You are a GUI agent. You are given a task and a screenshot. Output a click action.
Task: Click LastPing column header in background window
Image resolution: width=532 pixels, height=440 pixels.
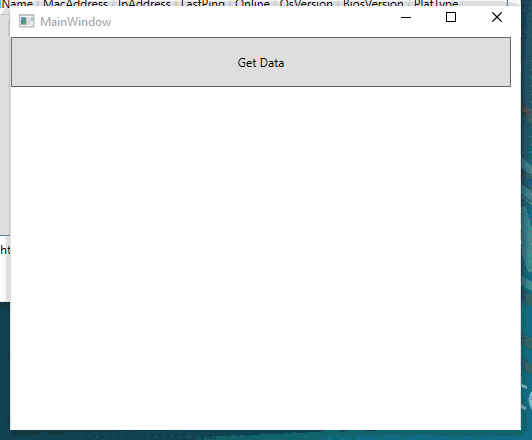(x=203, y=3)
